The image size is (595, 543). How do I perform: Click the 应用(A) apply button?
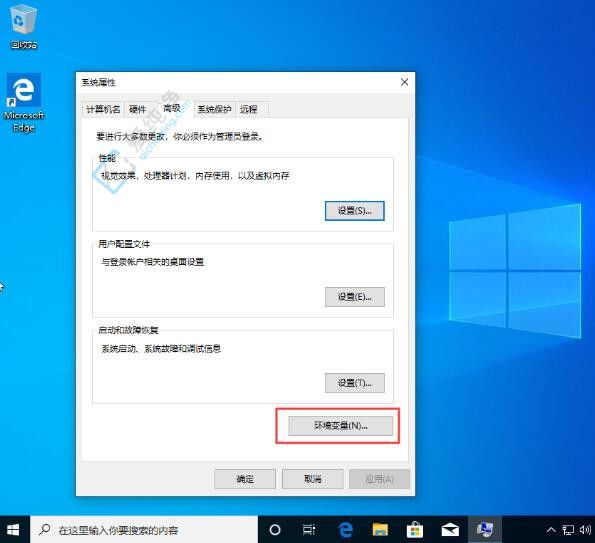click(x=379, y=479)
